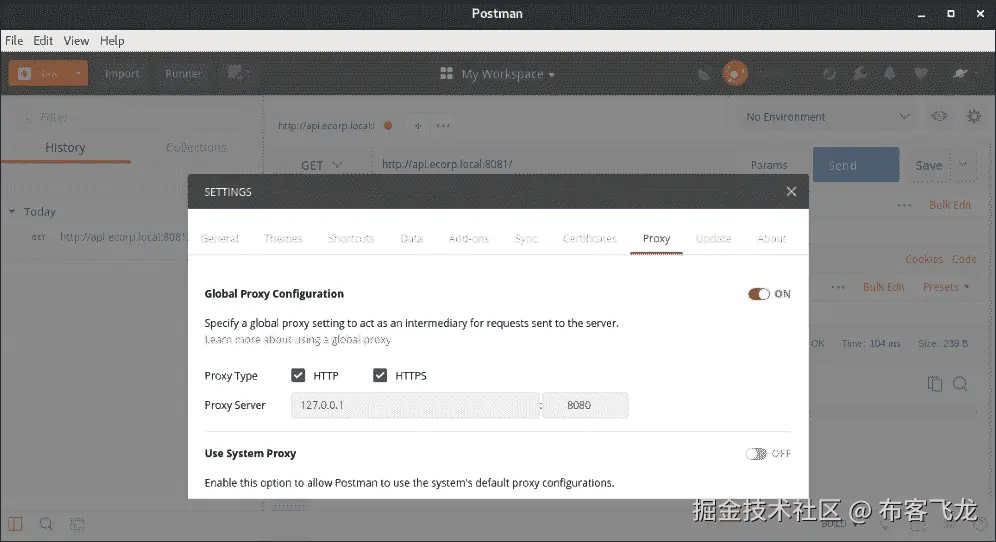
Task: Click the Params button
Action: tap(769, 165)
